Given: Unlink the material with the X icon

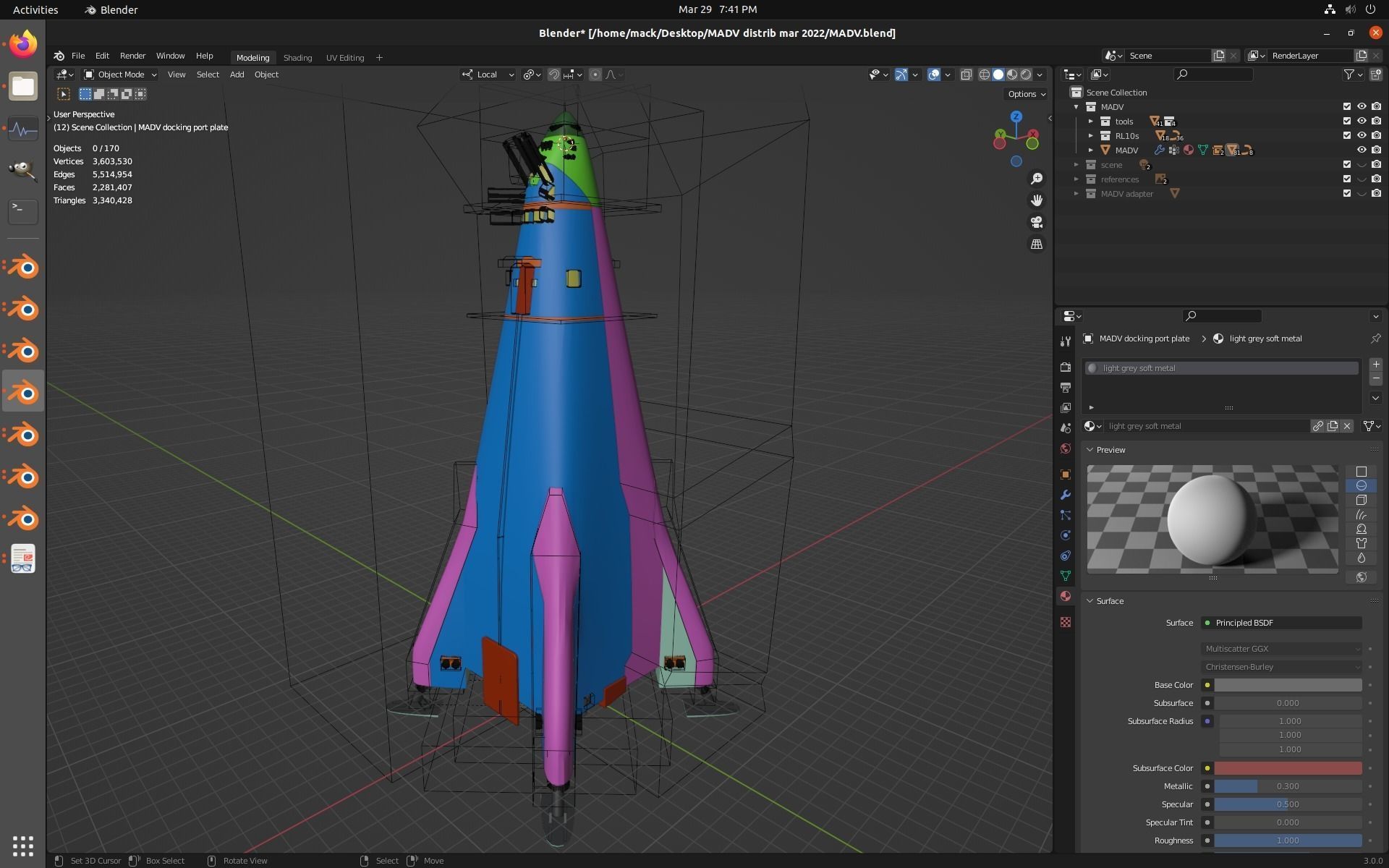Looking at the screenshot, I should pos(1347,426).
